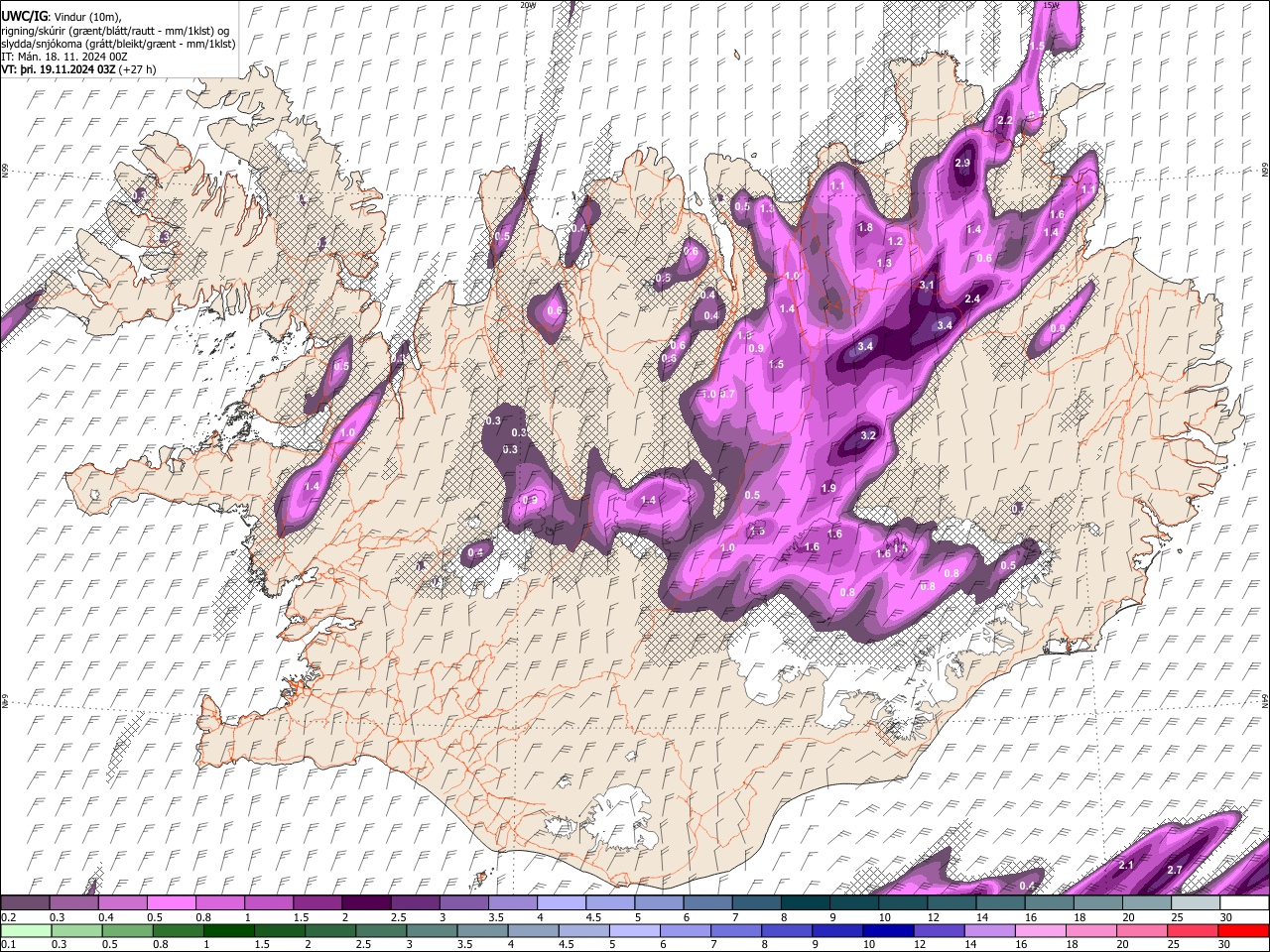The width and height of the screenshot is (1270, 952).
Task: Click the top legend swatch starting at 1.5
Action: coord(317,902)
